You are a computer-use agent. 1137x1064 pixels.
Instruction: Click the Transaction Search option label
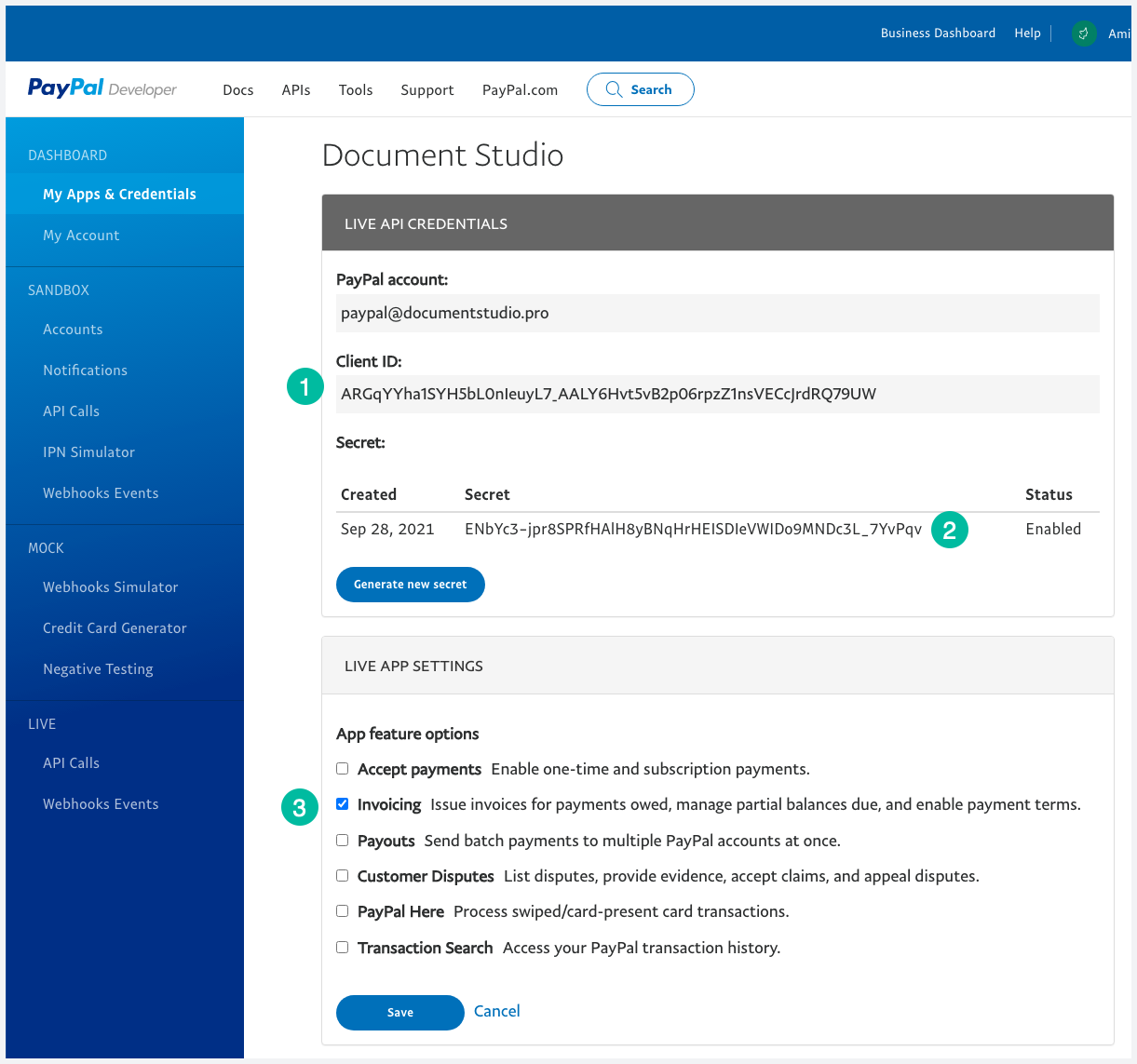tap(425, 949)
